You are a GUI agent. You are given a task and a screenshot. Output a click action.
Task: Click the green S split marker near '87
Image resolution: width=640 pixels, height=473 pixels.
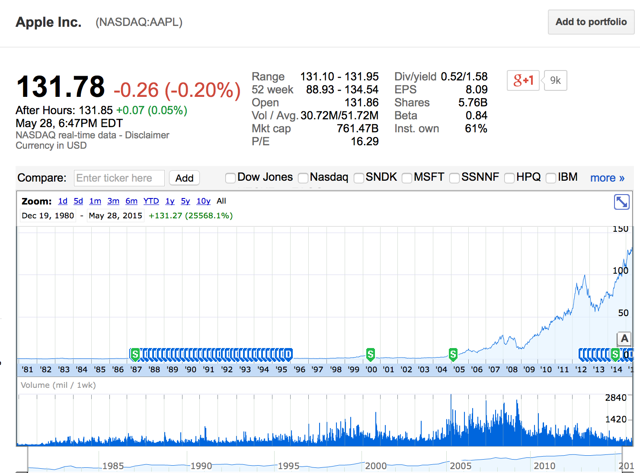135,354
